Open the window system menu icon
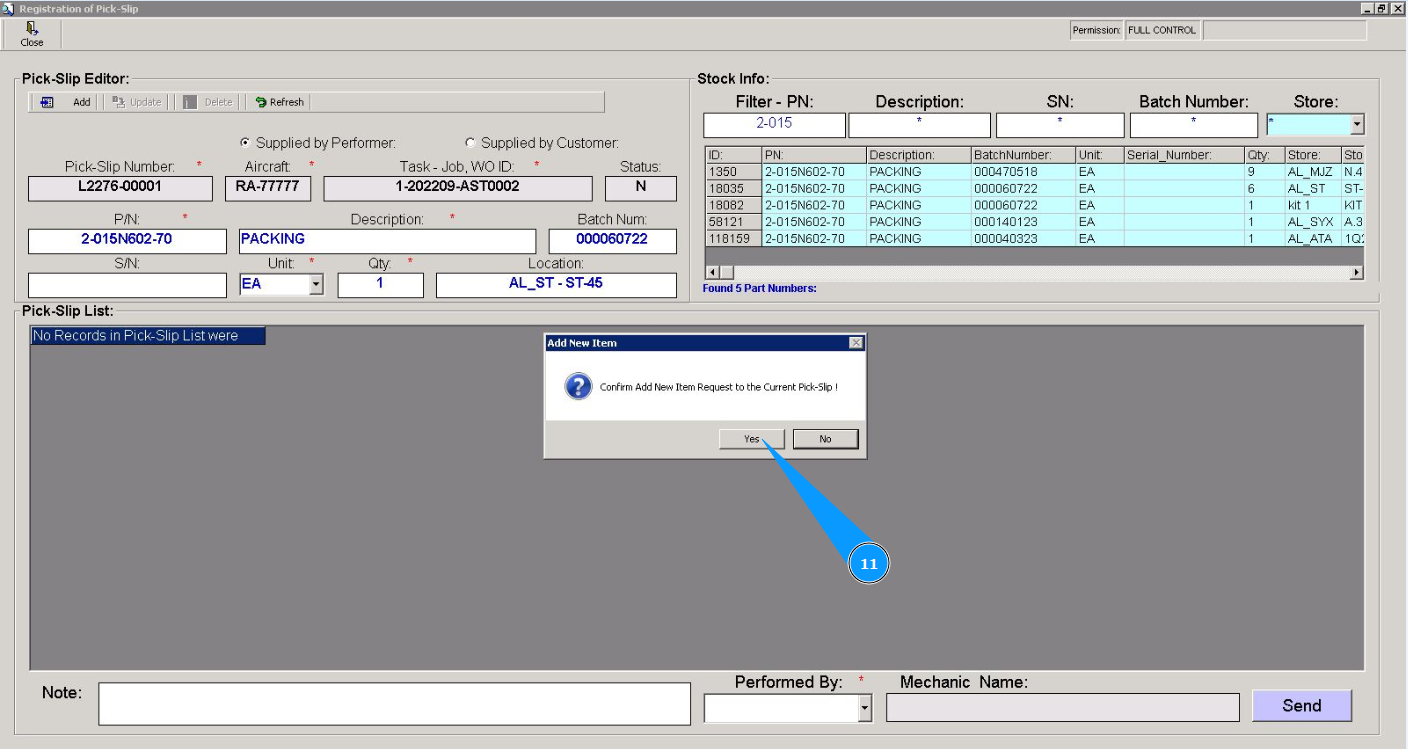The width and height of the screenshot is (1408, 749). (x=8, y=8)
